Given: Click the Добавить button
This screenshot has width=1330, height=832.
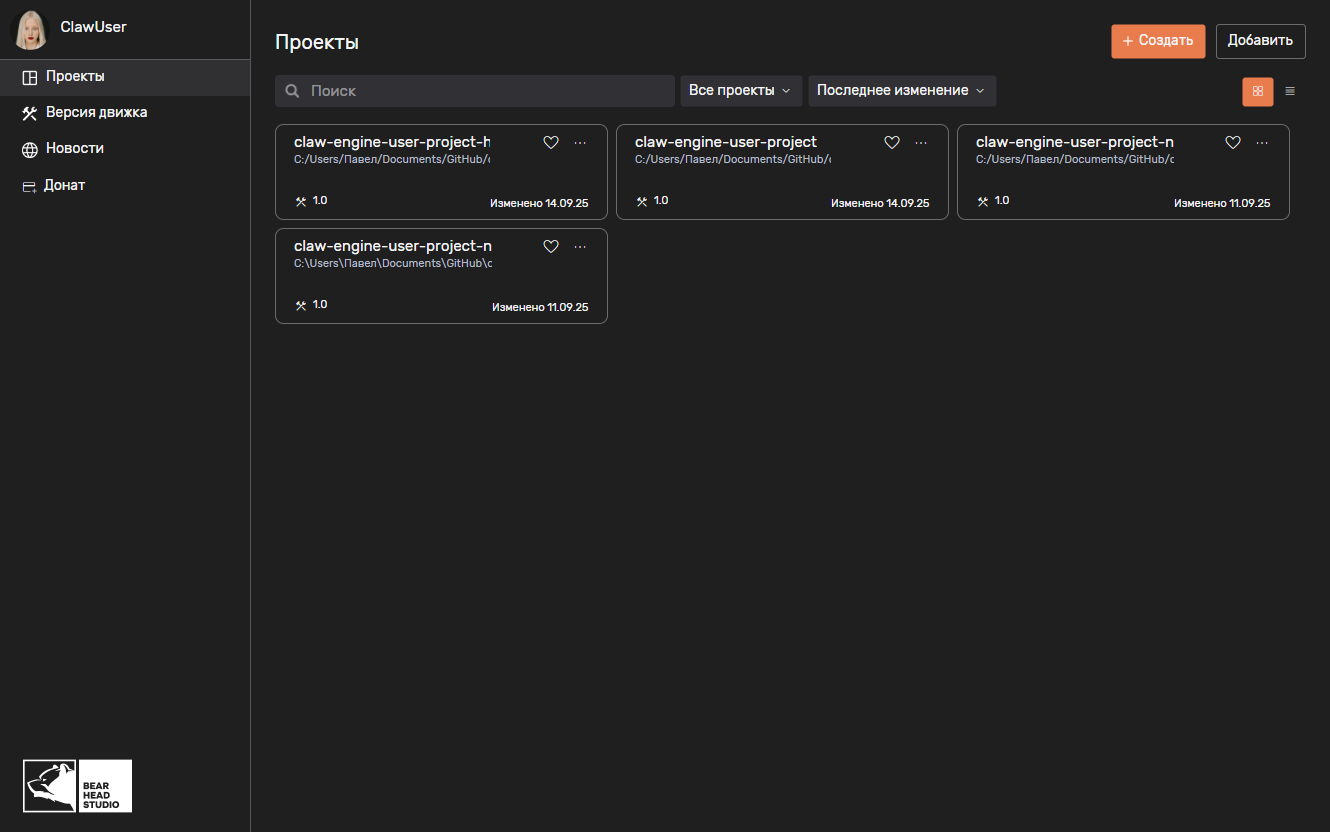Looking at the screenshot, I should 1260,41.
